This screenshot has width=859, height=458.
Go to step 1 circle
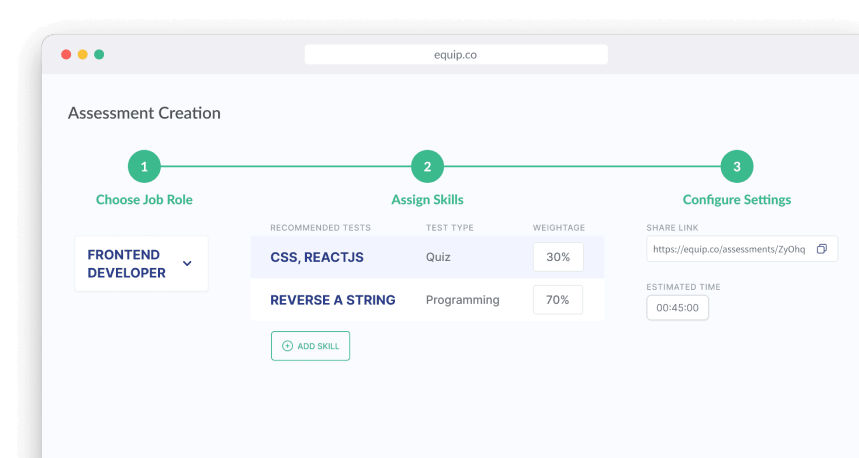pyautogui.click(x=144, y=167)
